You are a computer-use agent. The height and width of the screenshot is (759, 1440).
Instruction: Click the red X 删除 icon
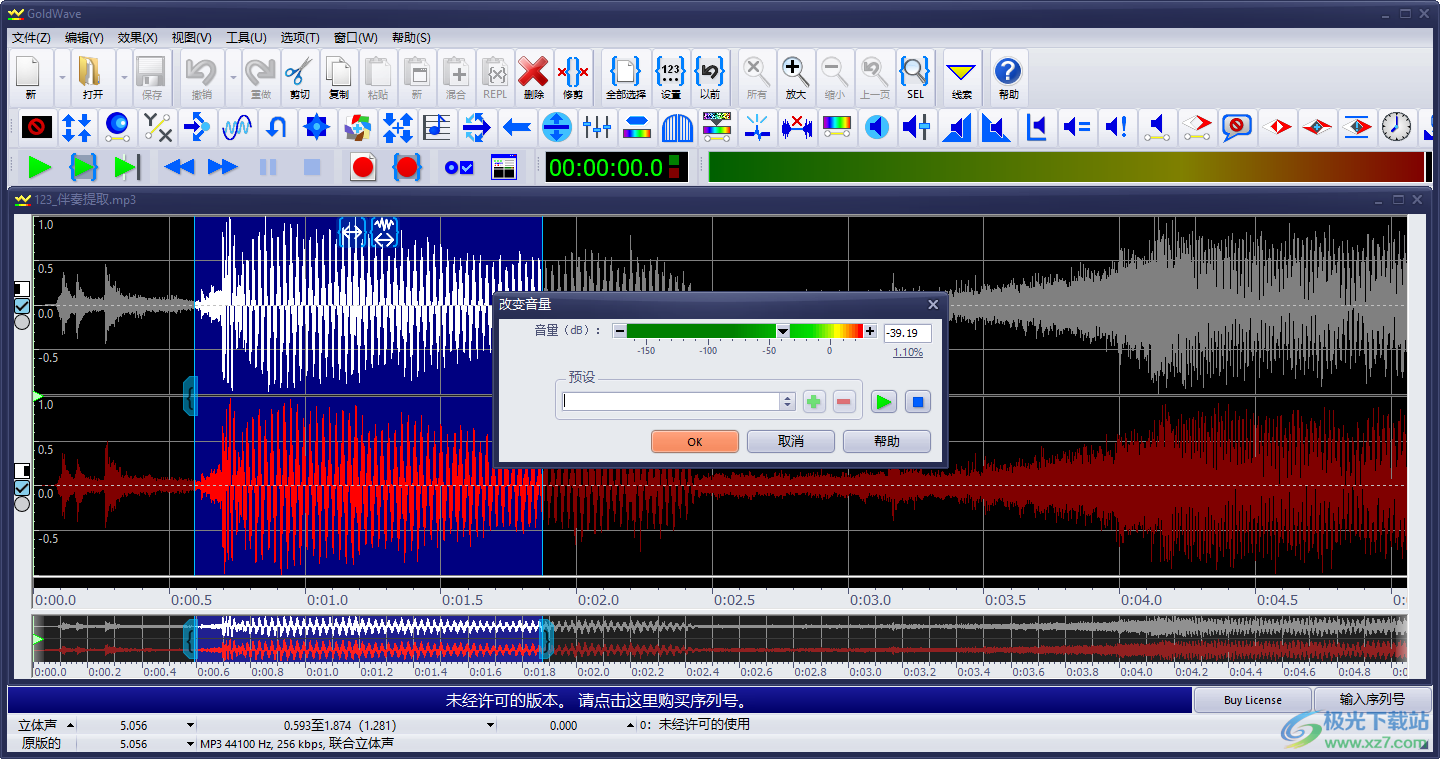pos(533,77)
